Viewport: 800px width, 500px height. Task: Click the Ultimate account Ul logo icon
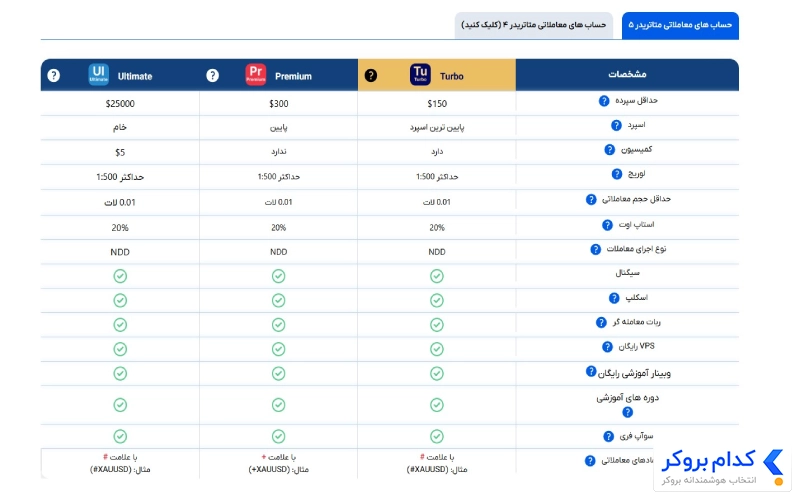(98, 74)
